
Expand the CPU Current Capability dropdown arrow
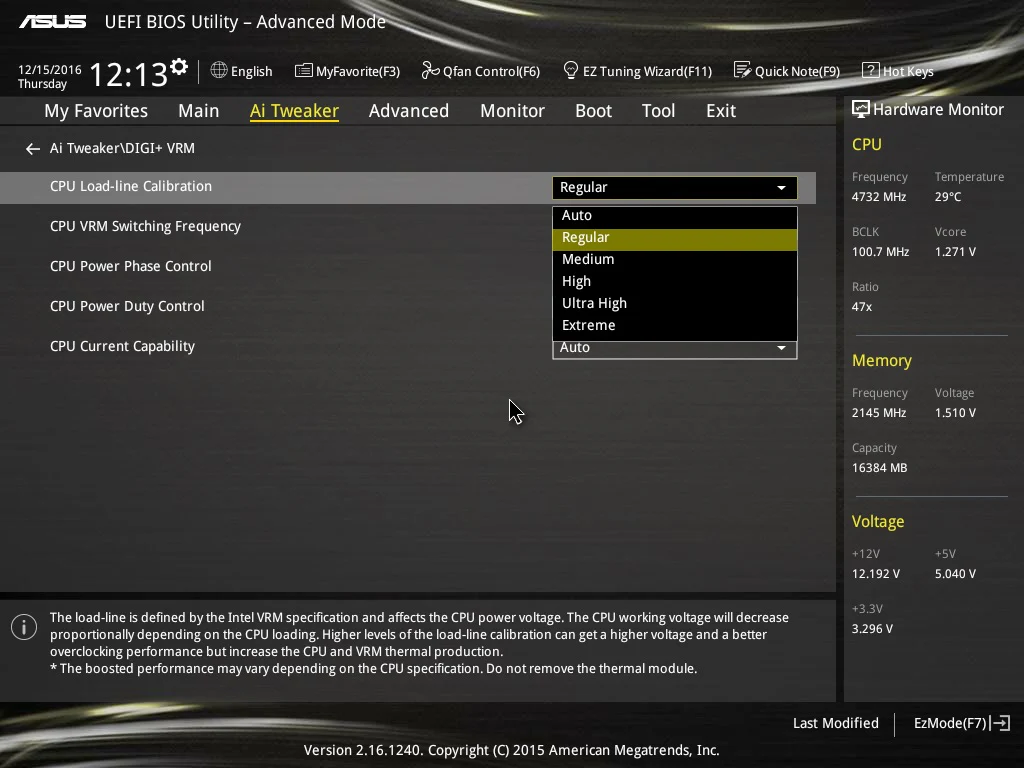(x=781, y=348)
